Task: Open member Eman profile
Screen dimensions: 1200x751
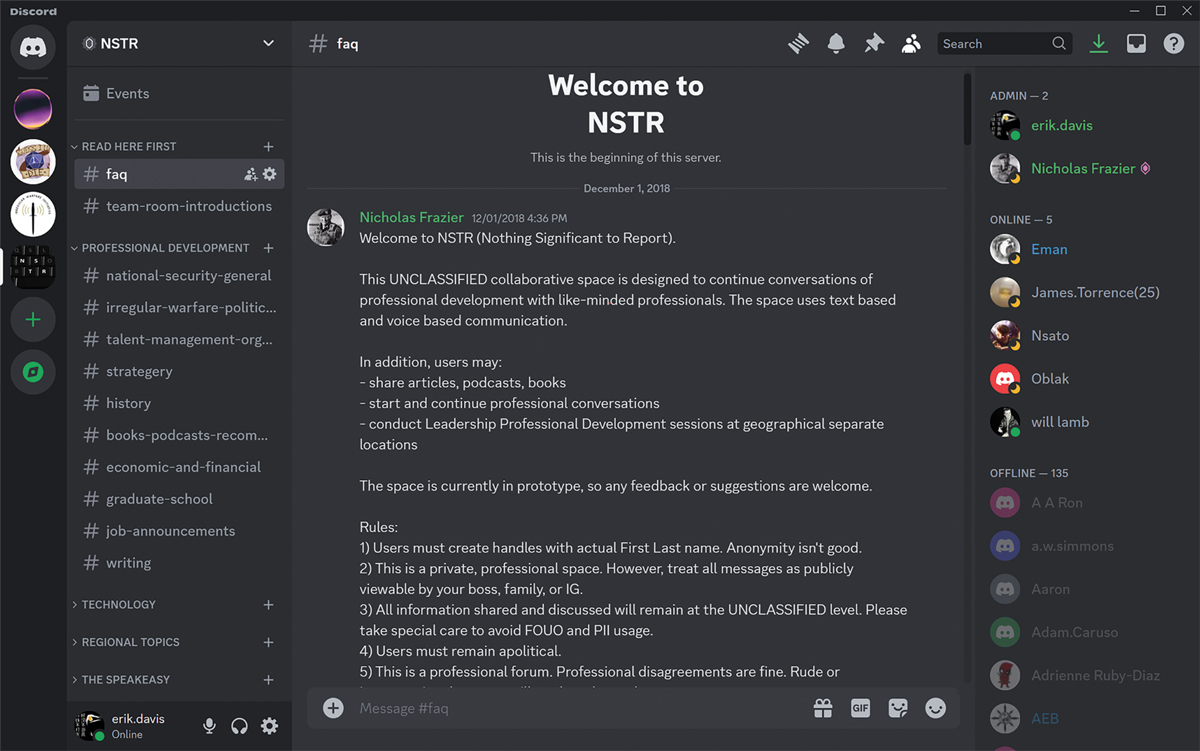Action: 1084,250
